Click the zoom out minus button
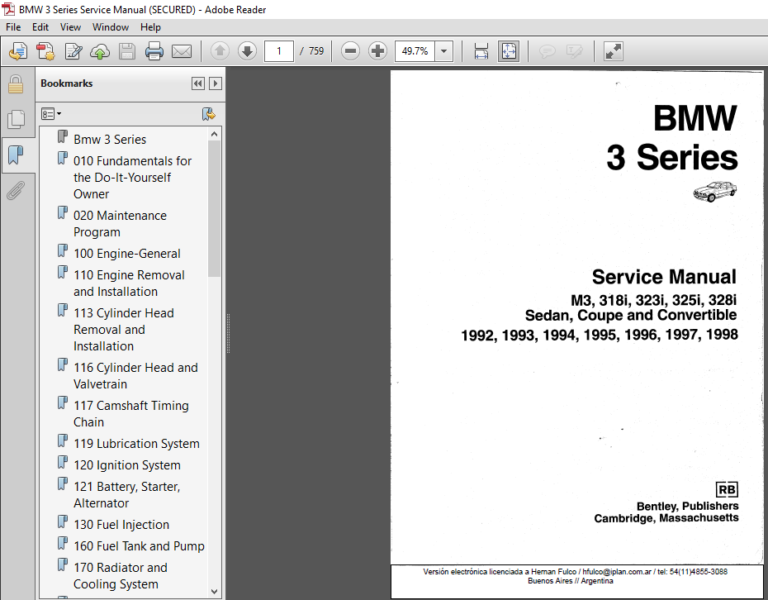Screen dimensions: 768x600 [x=350, y=50]
